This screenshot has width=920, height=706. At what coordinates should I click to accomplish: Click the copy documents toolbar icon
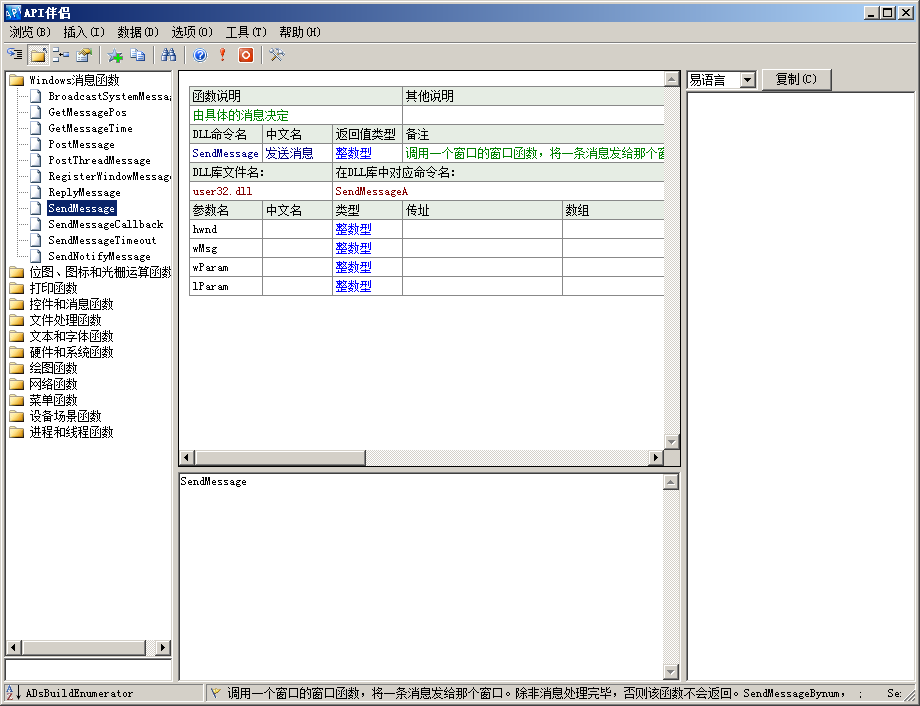tap(138, 55)
